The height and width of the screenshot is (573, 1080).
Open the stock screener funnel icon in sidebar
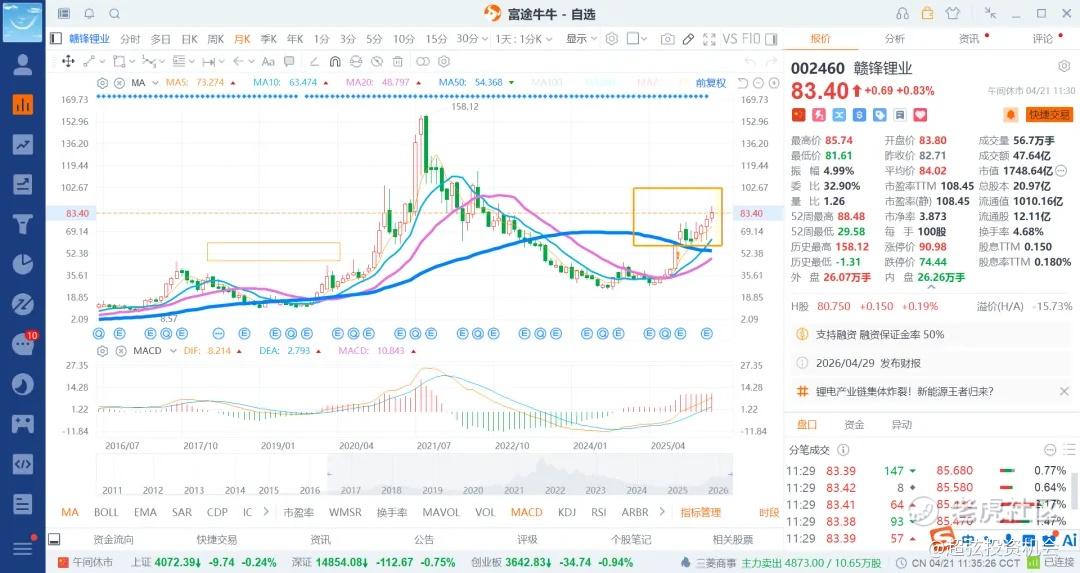point(23,224)
